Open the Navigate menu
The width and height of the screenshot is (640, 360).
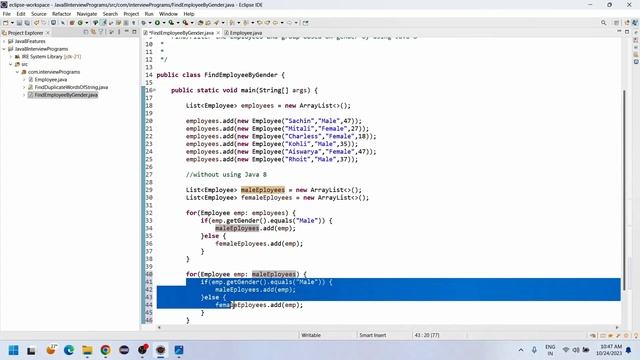click(x=87, y=14)
